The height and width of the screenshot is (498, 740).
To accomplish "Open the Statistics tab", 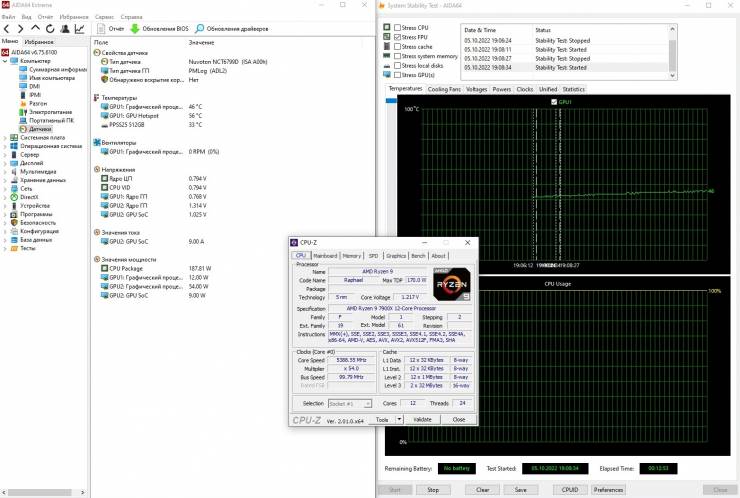I will click(573, 89).
